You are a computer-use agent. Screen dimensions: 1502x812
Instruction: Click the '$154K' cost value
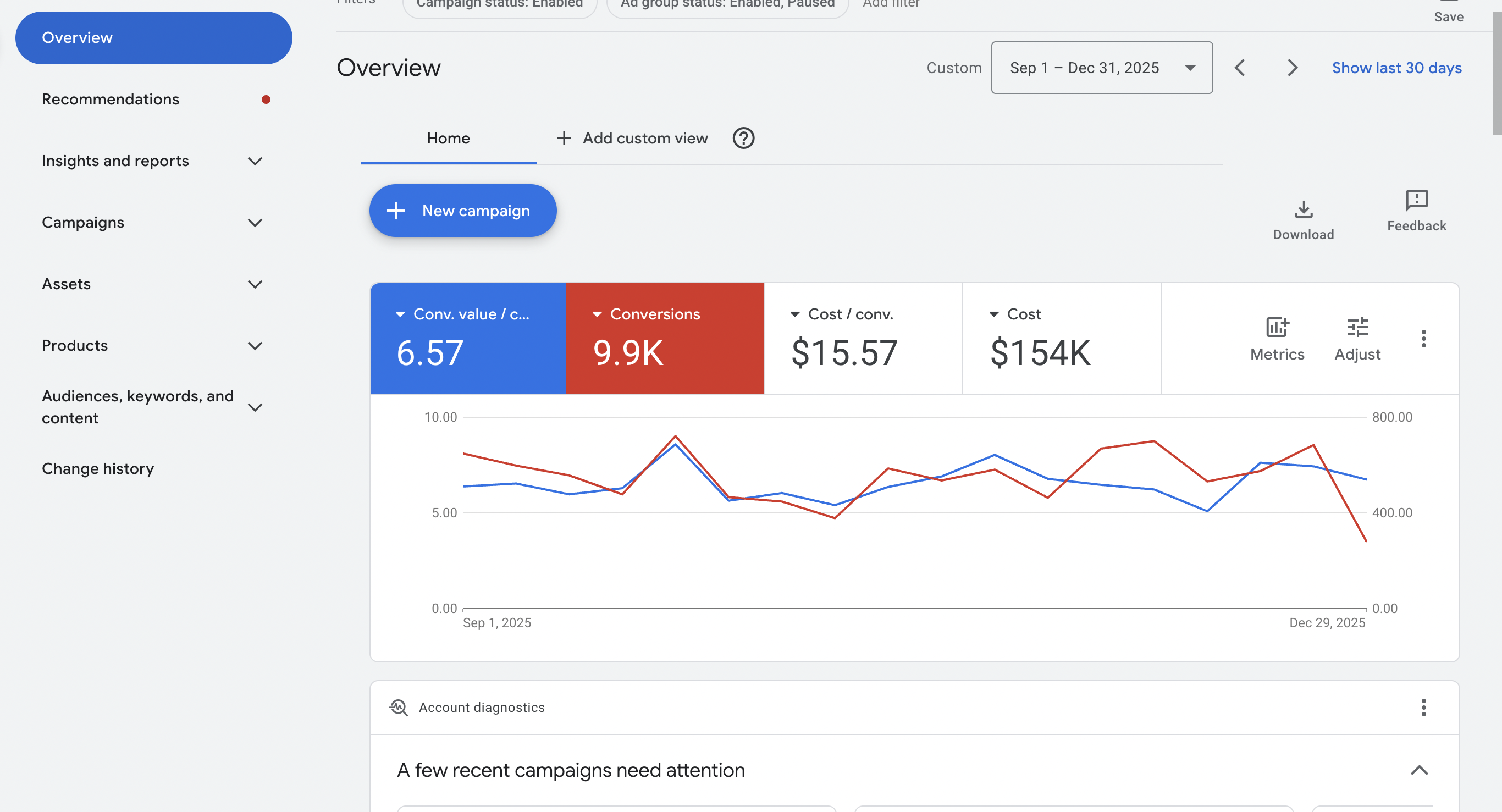click(x=1040, y=352)
